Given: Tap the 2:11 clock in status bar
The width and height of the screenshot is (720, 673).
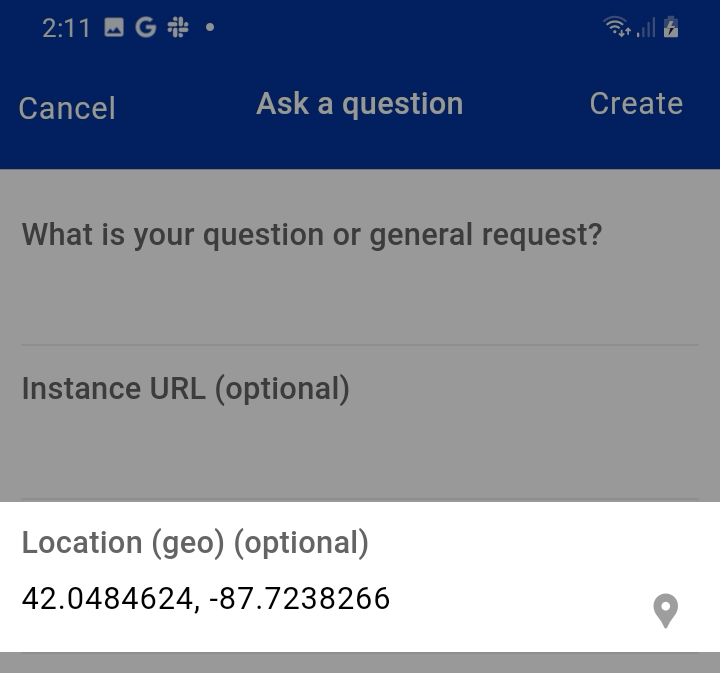Looking at the screenshot, I should point(66,28).
